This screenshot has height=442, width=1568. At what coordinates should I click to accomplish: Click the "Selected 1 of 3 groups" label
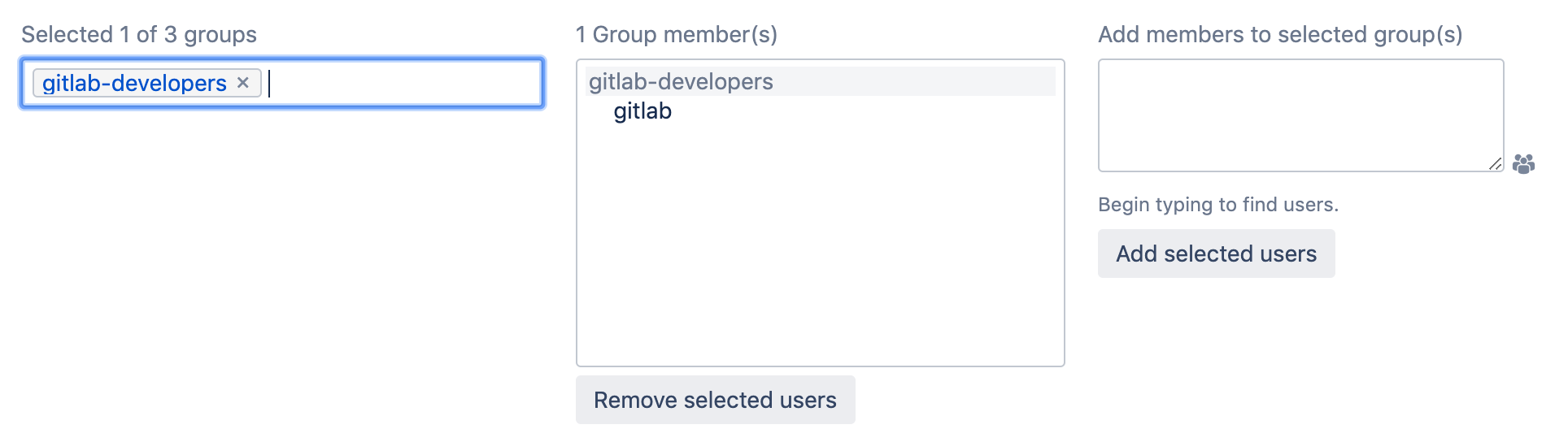[139, 34]
